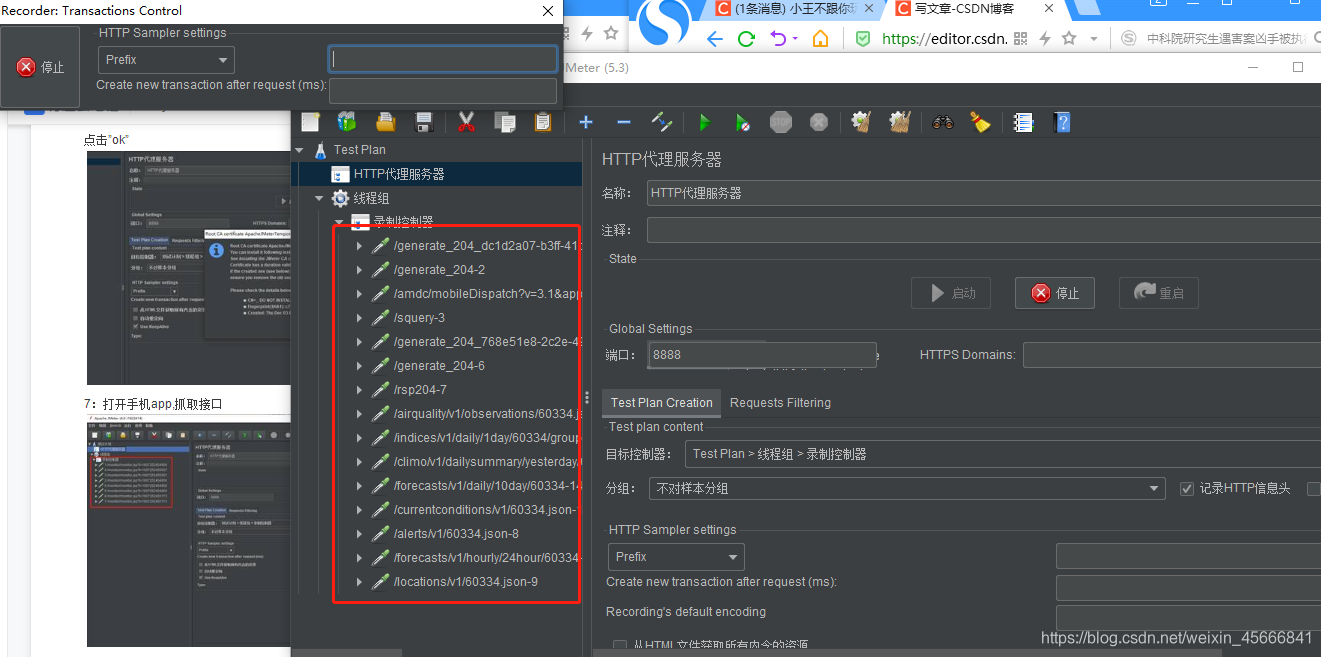Click browser home icon

coord(820,39)
